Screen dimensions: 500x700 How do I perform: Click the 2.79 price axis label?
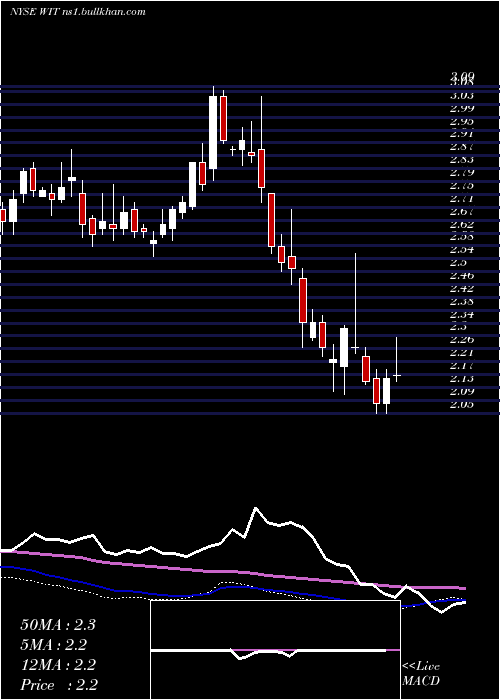click(x=462, y=172)
